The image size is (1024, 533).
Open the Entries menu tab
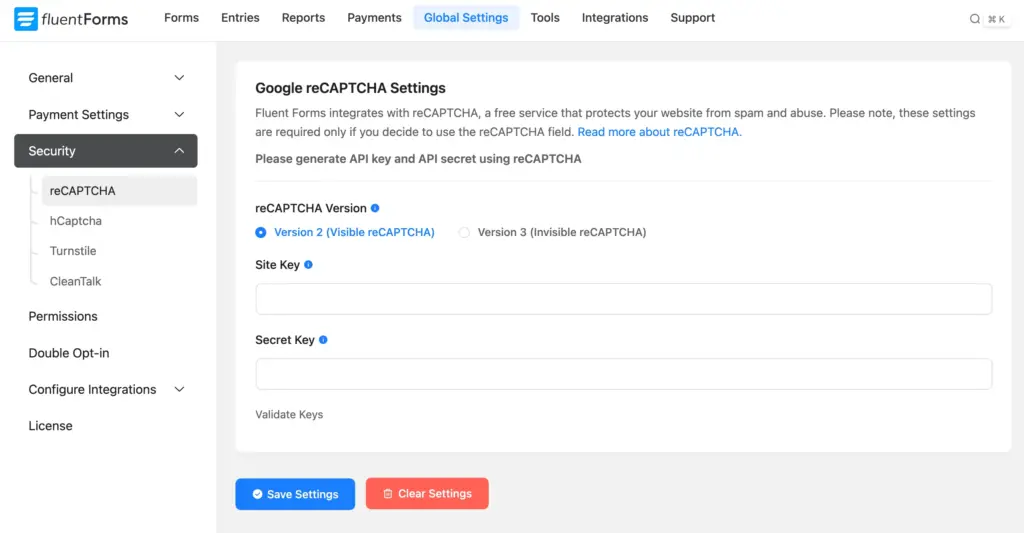[x=240, y=18]
